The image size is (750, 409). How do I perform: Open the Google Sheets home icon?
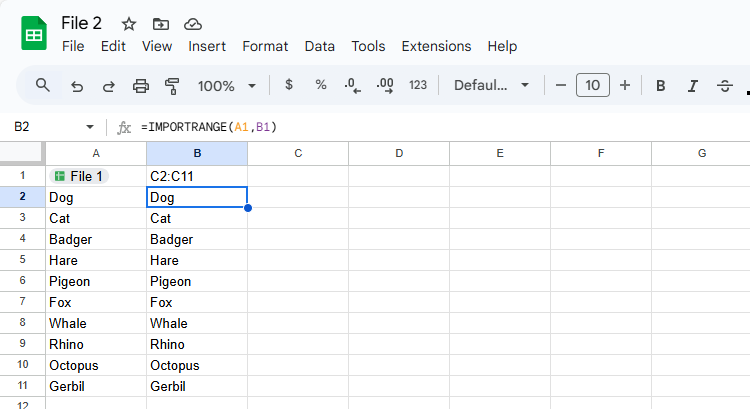click(34, 34)
